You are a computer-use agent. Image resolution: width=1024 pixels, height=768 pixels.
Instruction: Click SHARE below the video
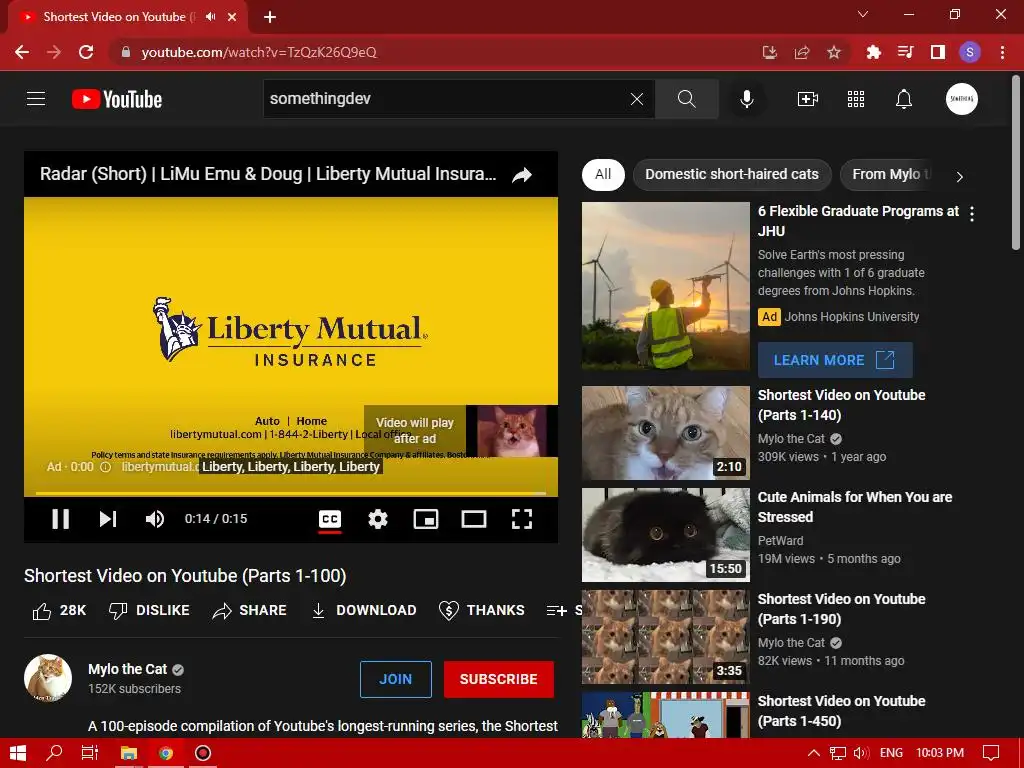coord(249,611)
